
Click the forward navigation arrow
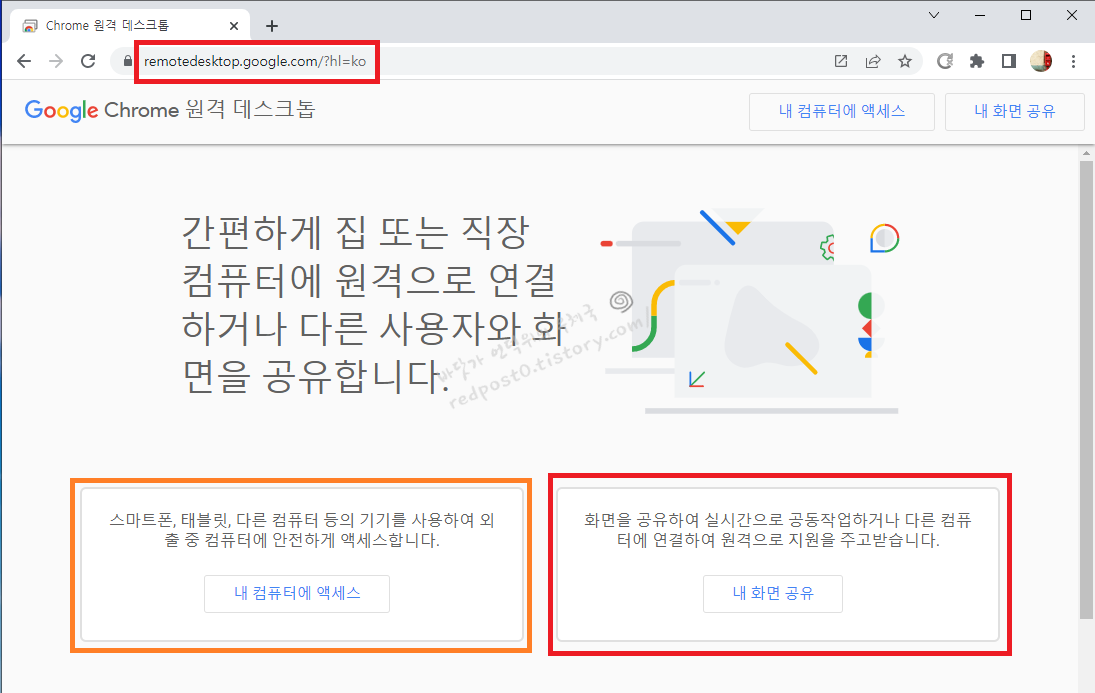point(56,61)
